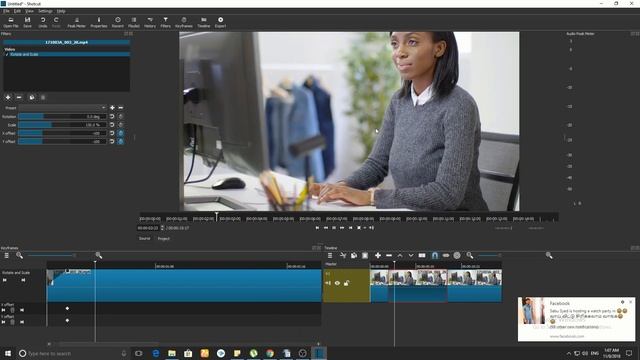The image size is (640, 360).
Task: Toggle the timeline ripple circle icon
Action: (x=457, y=256)
